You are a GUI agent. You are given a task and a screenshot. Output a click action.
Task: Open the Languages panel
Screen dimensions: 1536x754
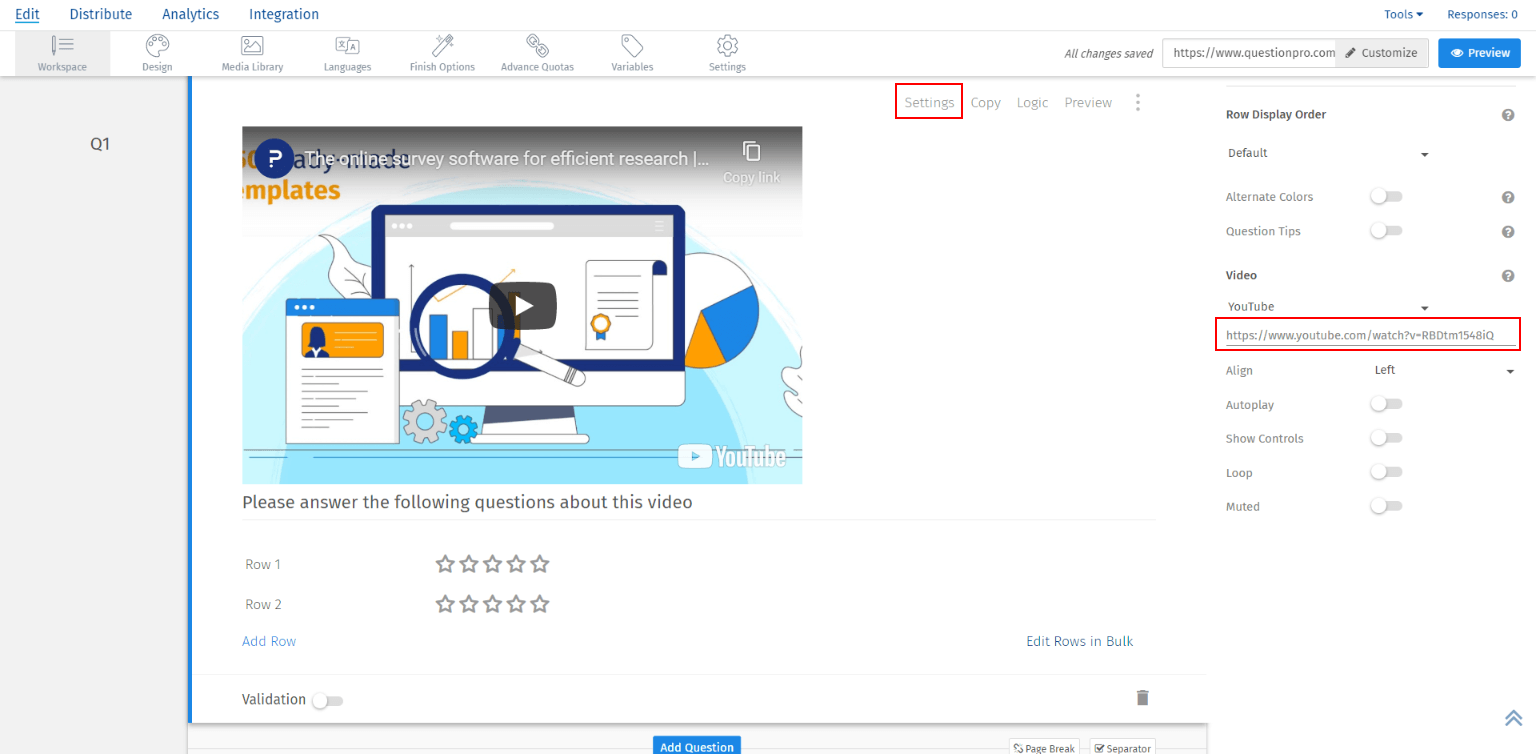point(347,52)
